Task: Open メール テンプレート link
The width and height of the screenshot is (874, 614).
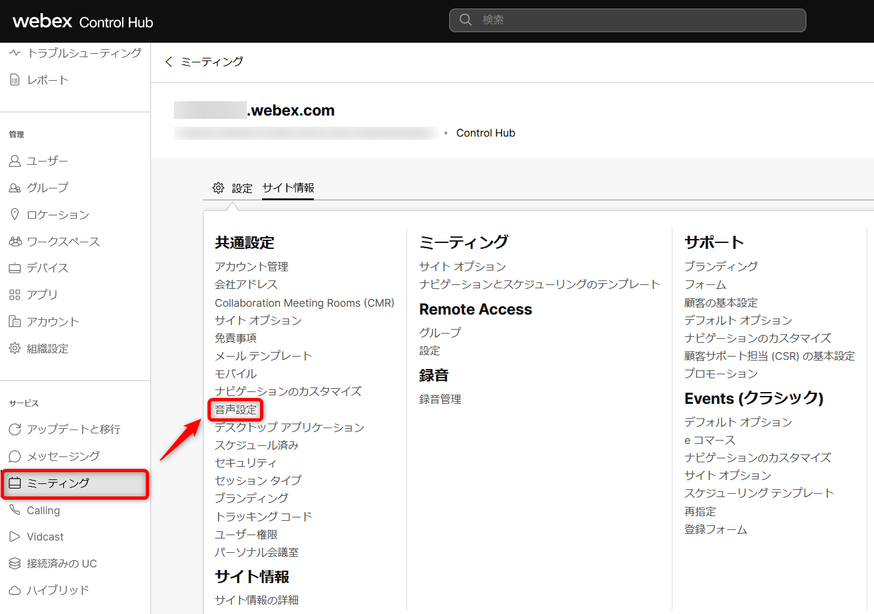Action: coord(263,356)
